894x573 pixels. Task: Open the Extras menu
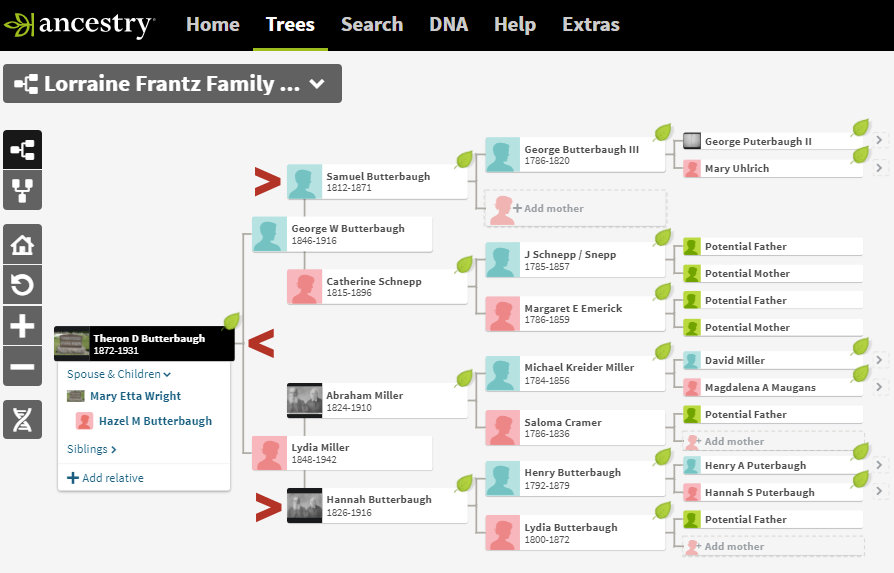pyautogui.click(x=590, y=25)
